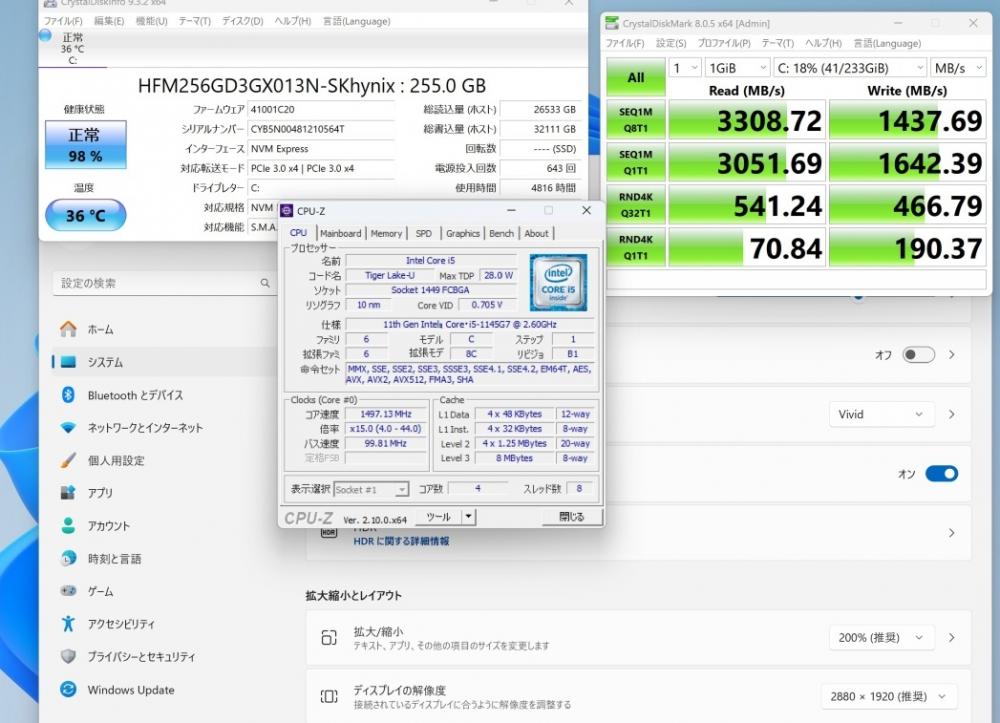Run the SEQ1M Q1T1 benchmark
The image size is (1000, 723).
coord(636,163)
